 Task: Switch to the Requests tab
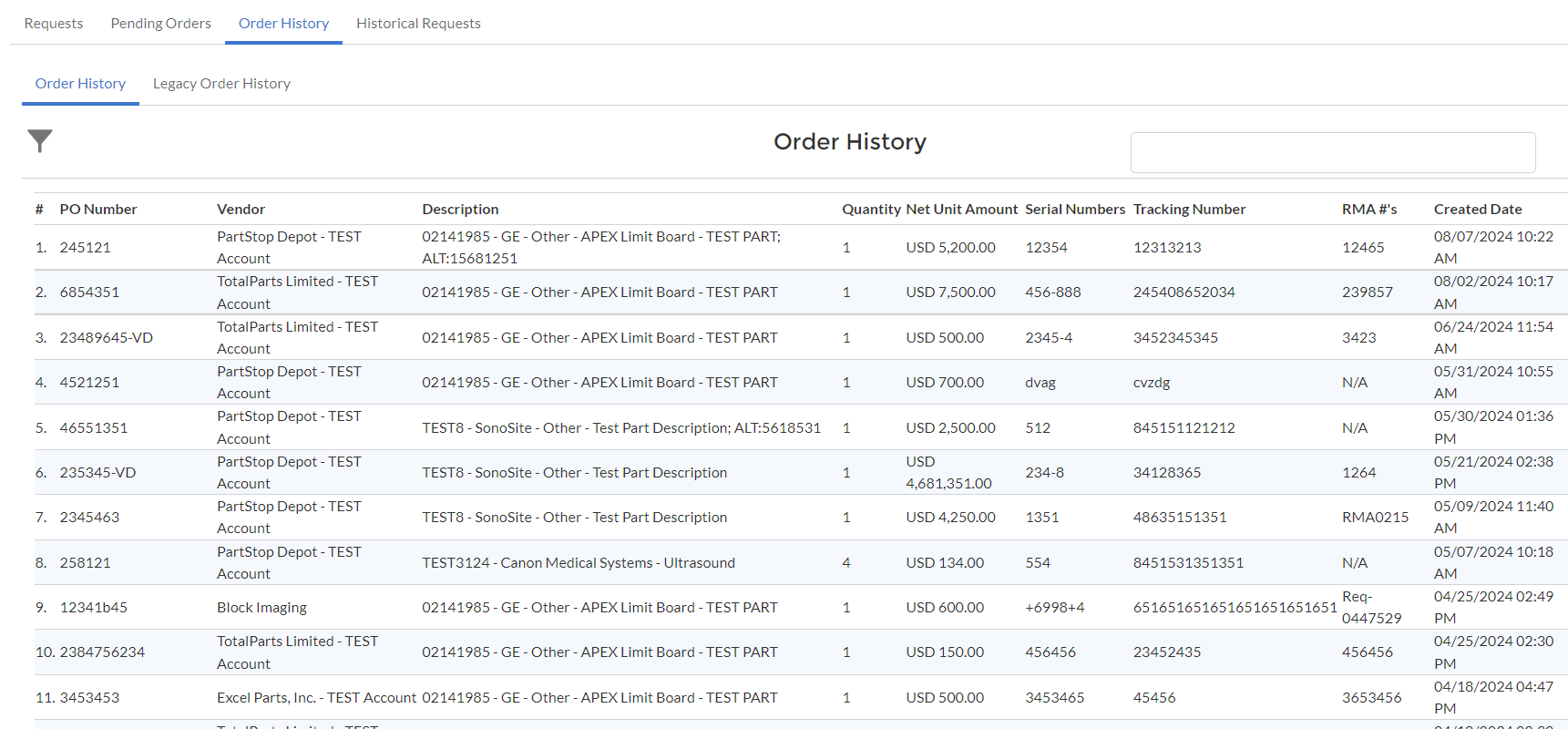click(x=54, y=24)
